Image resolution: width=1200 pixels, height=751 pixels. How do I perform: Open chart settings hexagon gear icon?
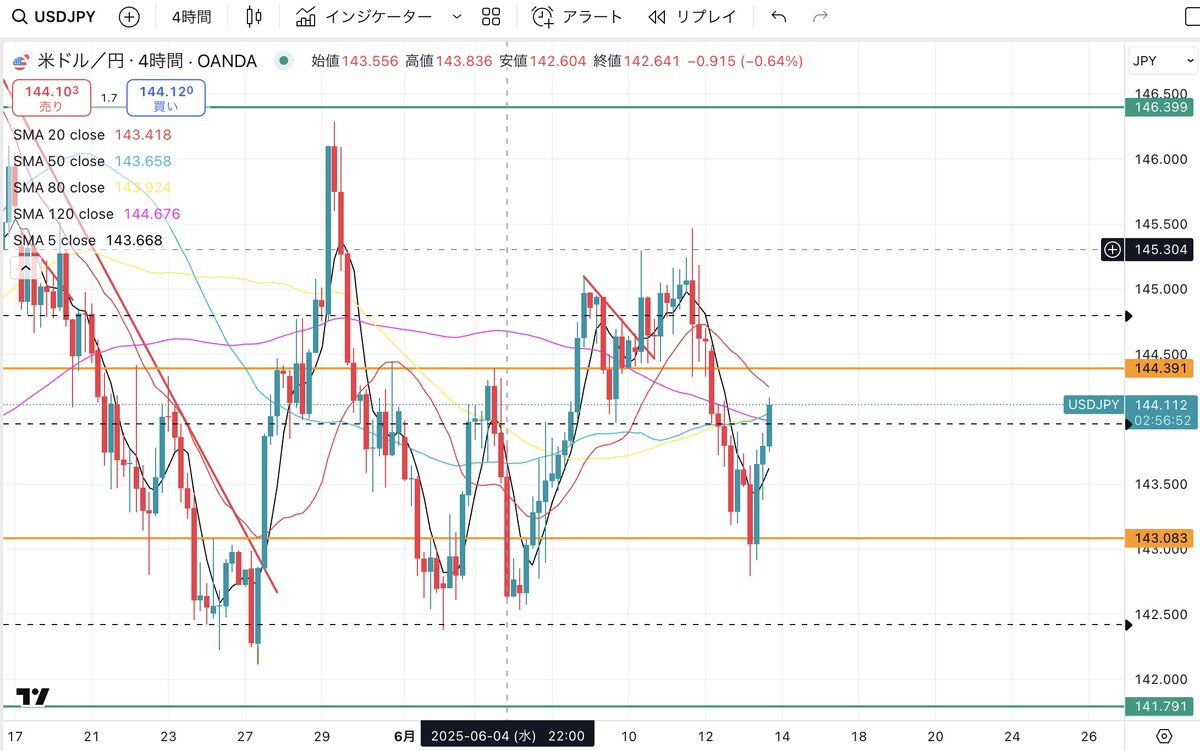point(1163,736)
